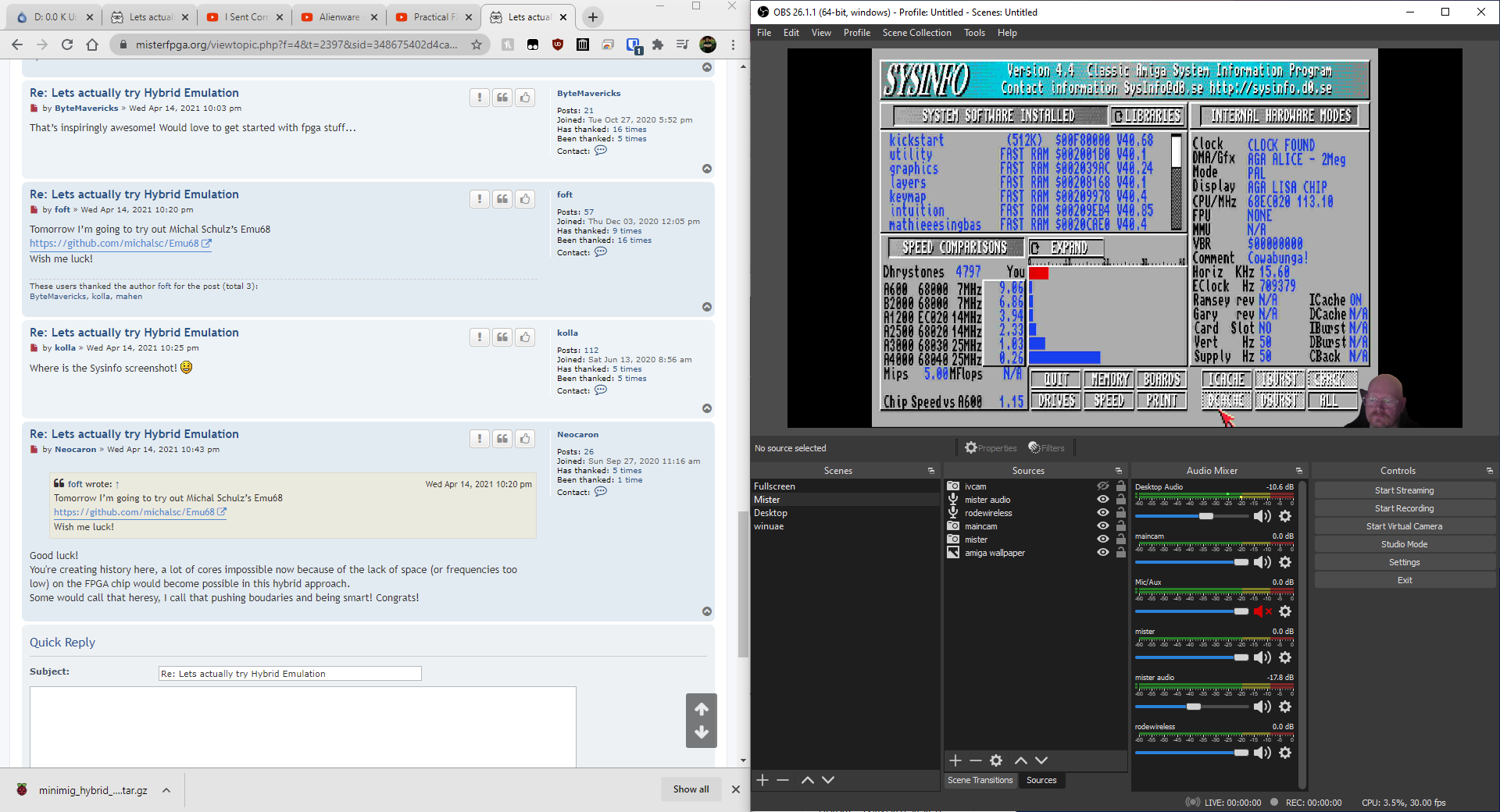Hide the maincam source
1500x812 pixels.
tap(1102, 525)
